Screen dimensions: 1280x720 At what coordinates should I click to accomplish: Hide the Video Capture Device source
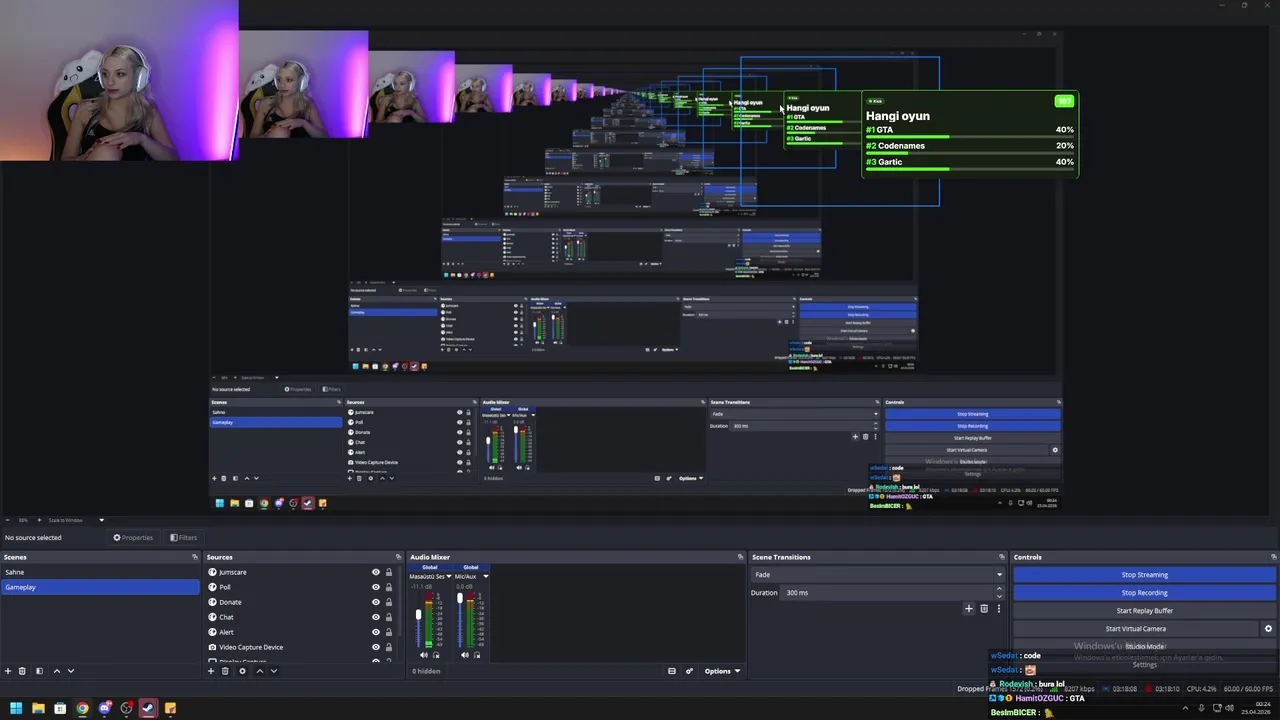376,647
